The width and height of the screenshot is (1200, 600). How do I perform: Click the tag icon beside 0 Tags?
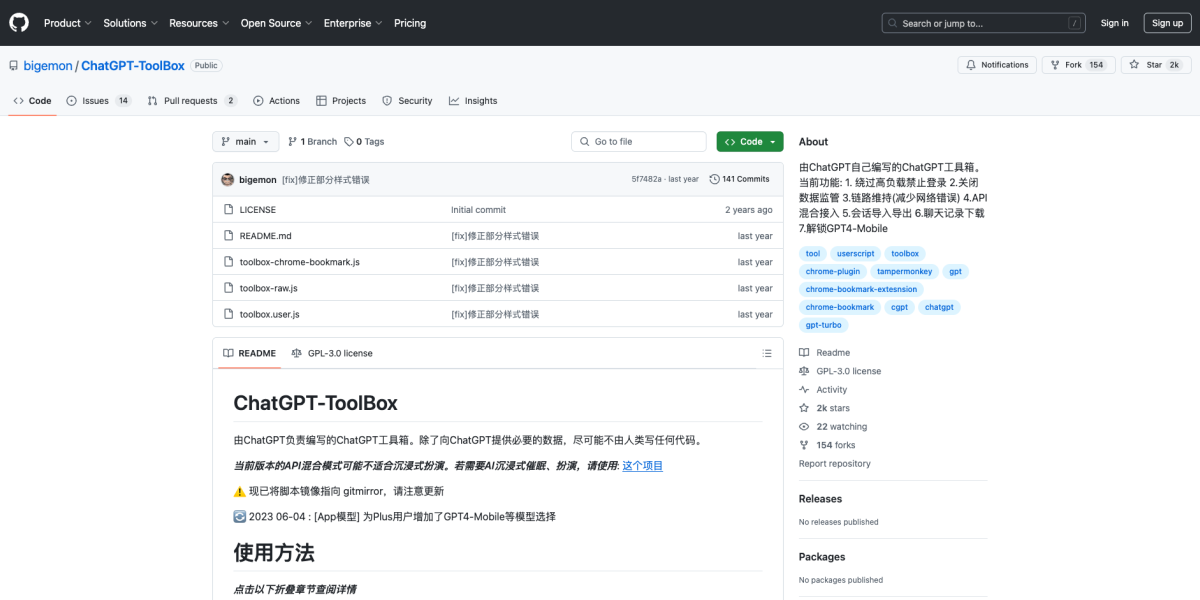click(x=350, y=141)
